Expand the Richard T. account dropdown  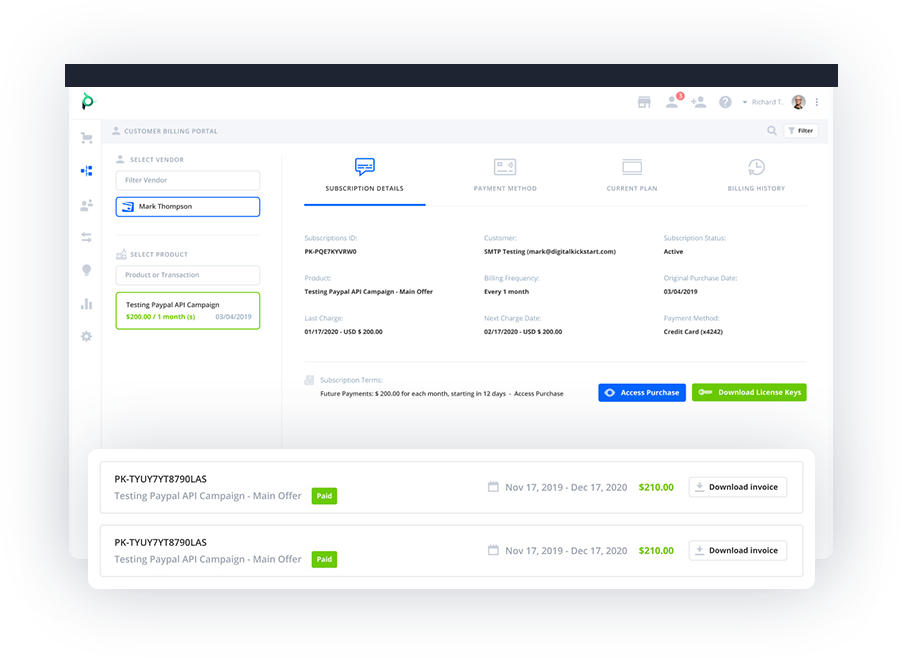coord(766,102)
